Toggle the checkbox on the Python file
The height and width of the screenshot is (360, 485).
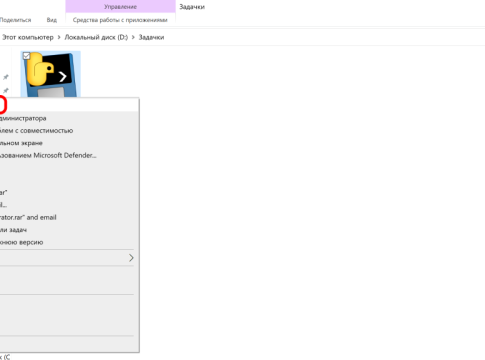(x=26, y=56)
